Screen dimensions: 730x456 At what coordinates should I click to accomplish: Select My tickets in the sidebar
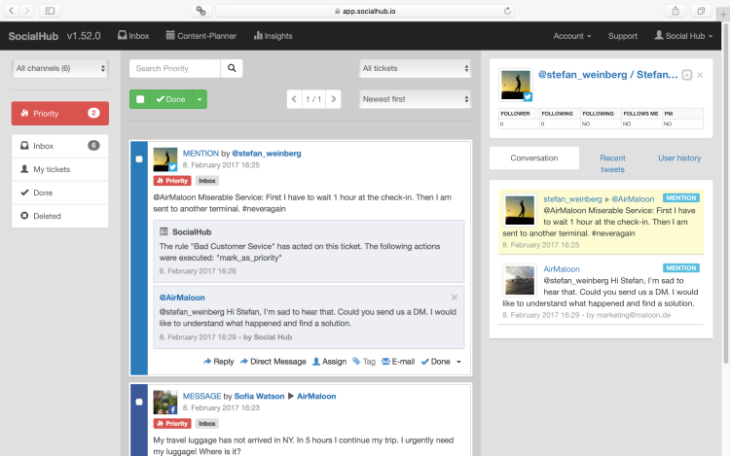[x=60, y=169]
